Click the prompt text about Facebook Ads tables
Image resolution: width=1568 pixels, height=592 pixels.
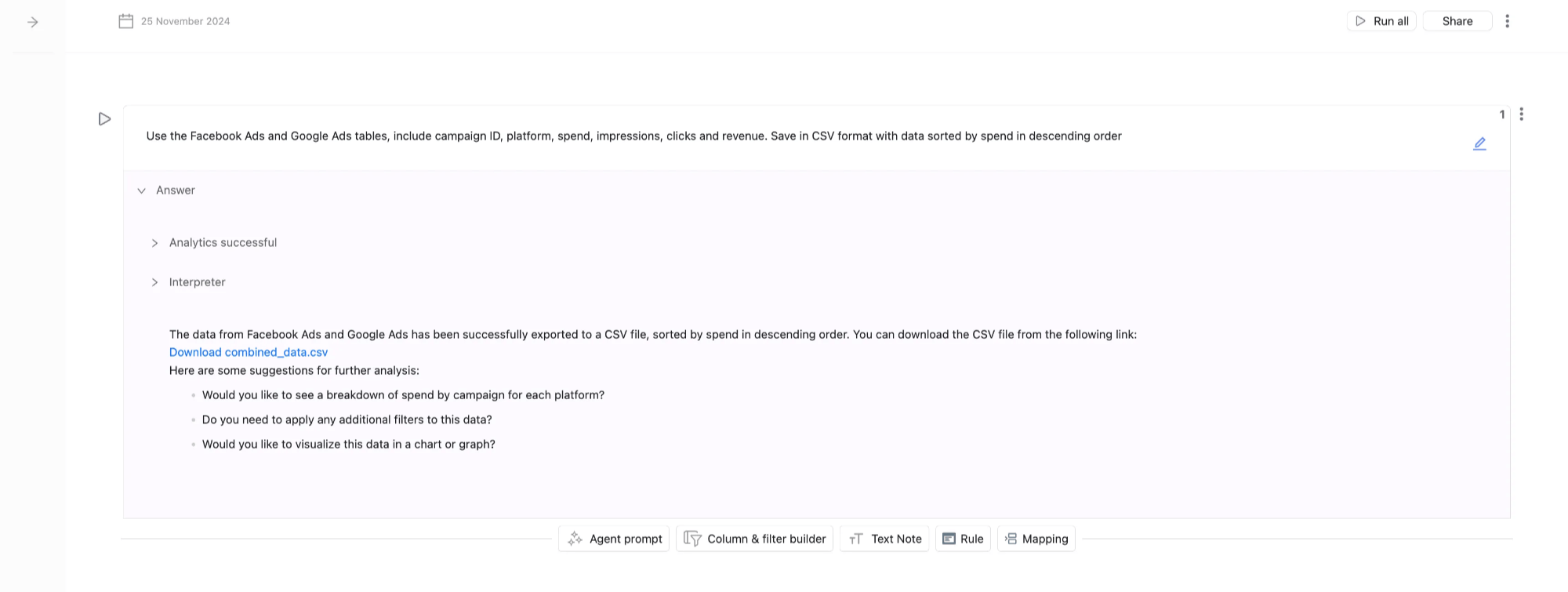(x=633, y=136)
